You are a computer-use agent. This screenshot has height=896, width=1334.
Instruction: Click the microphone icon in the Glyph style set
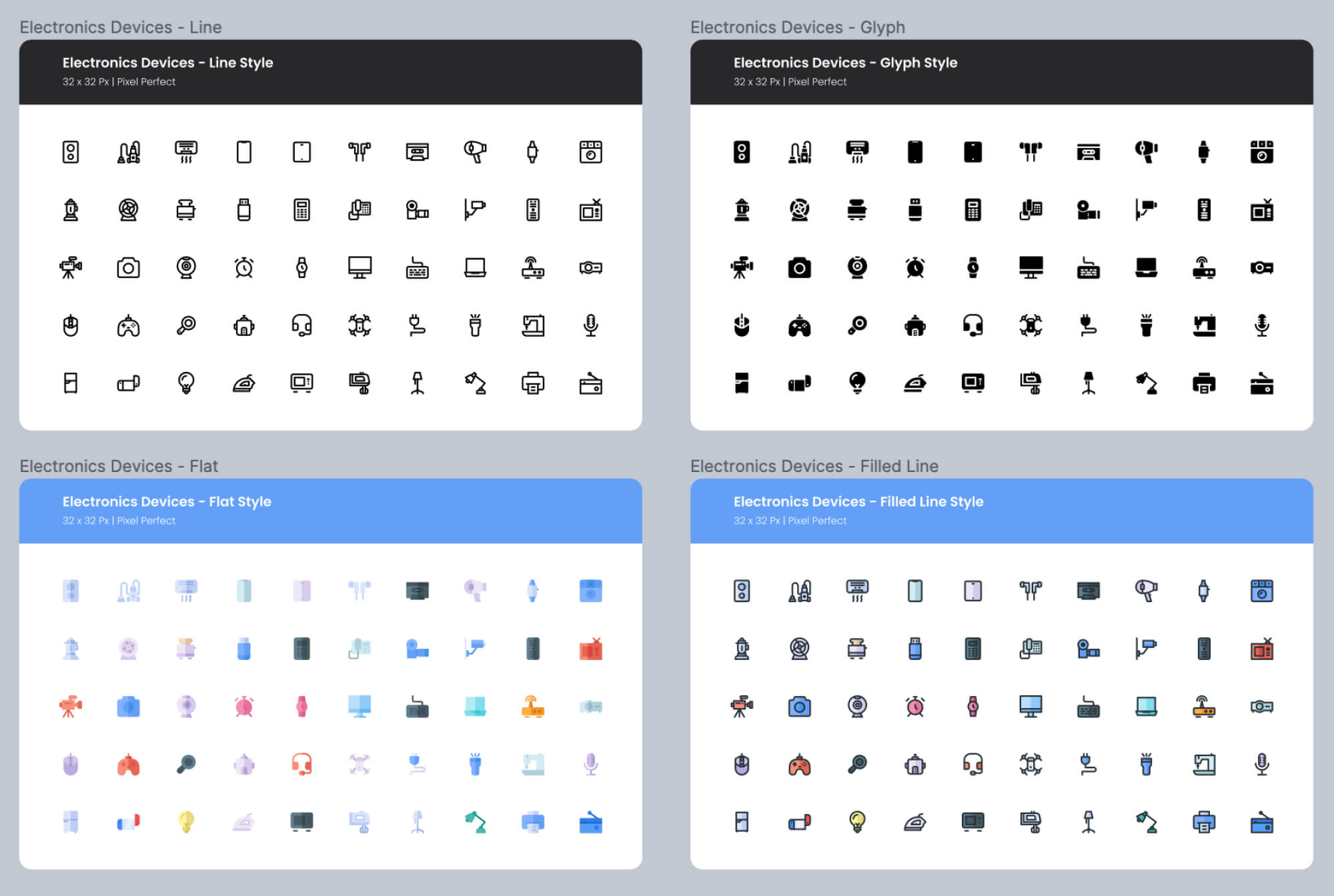coord(1261,325)
